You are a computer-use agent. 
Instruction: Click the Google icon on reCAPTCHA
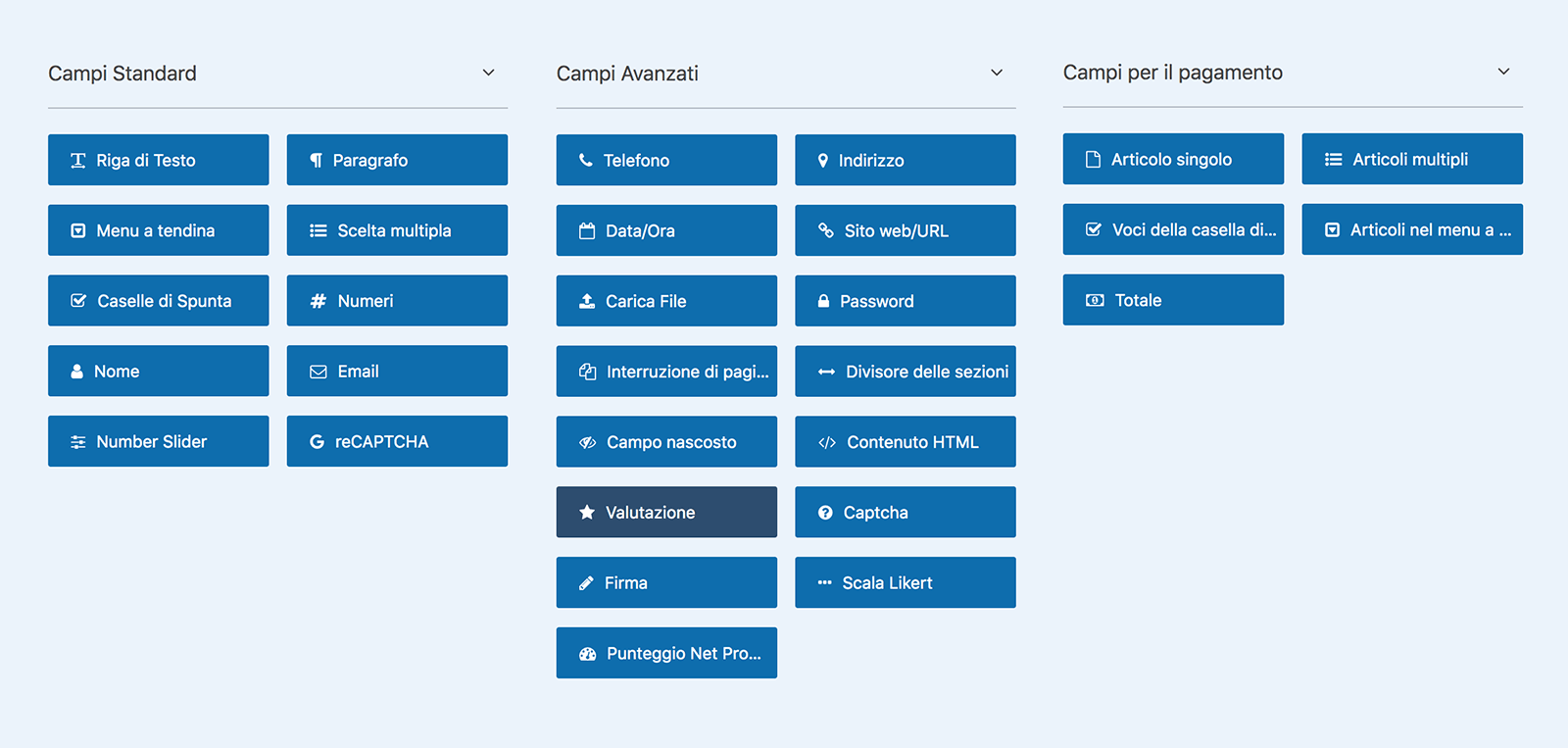click(317, 442)
